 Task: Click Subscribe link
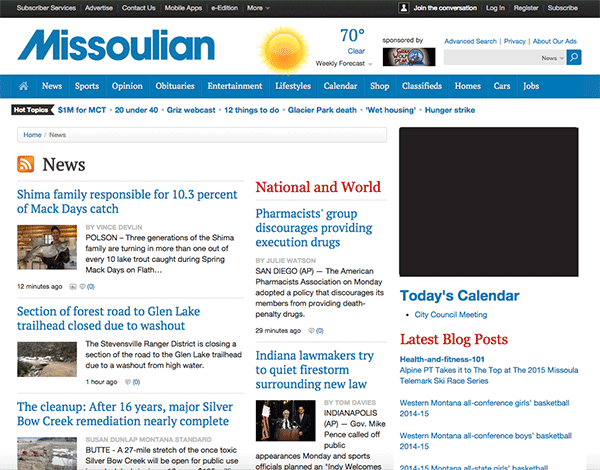click(x=562, y=8)
